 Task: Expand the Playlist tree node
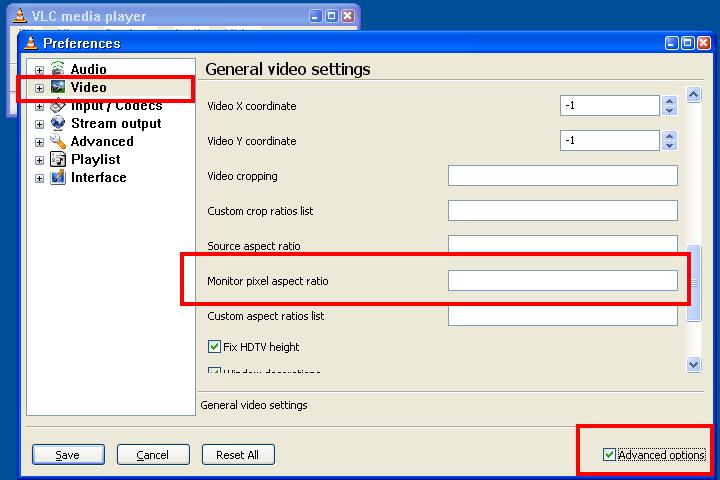[x=39, y=160]
